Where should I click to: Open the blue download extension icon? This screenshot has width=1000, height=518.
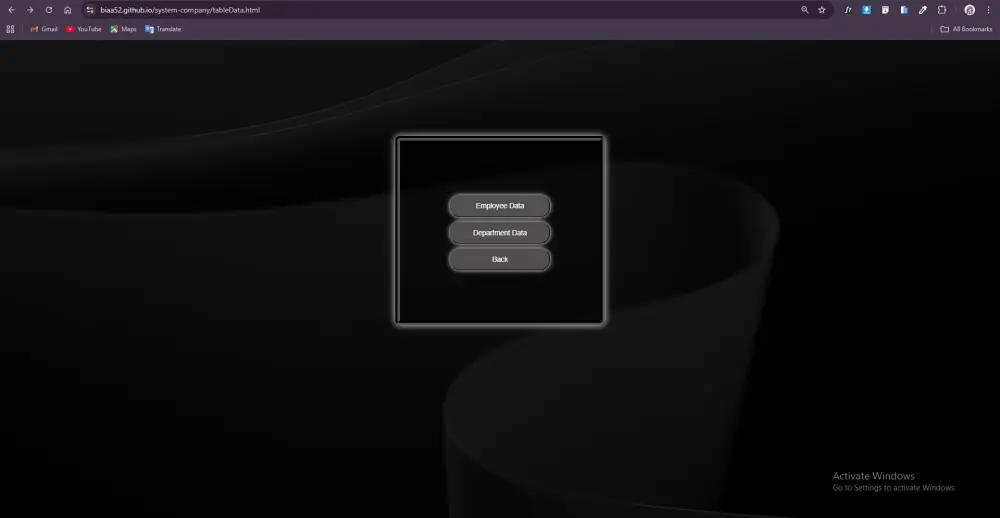tap(867, 10)
